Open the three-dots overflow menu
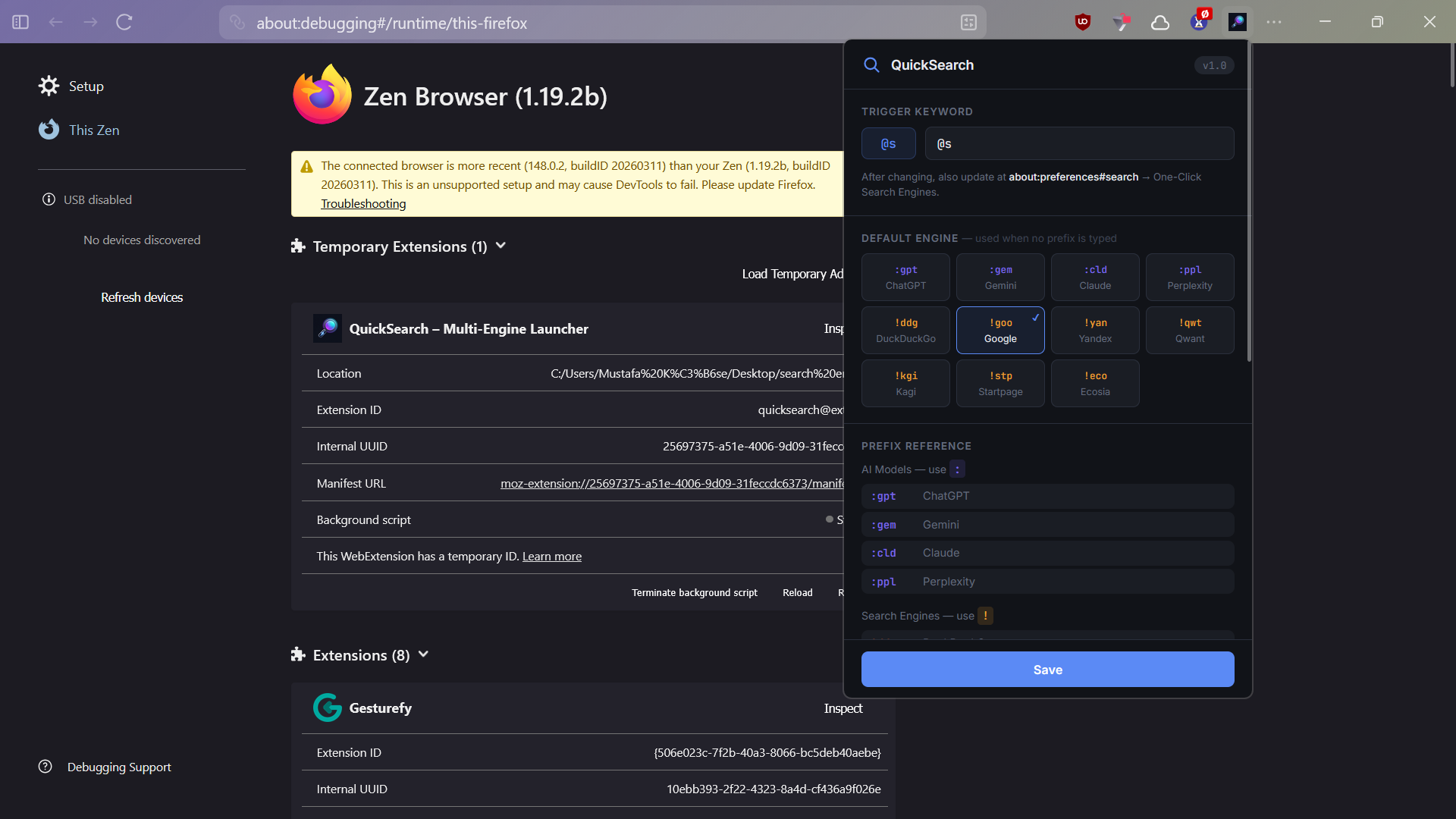This screenshot has width=1456, height=819. point(1274,22)
